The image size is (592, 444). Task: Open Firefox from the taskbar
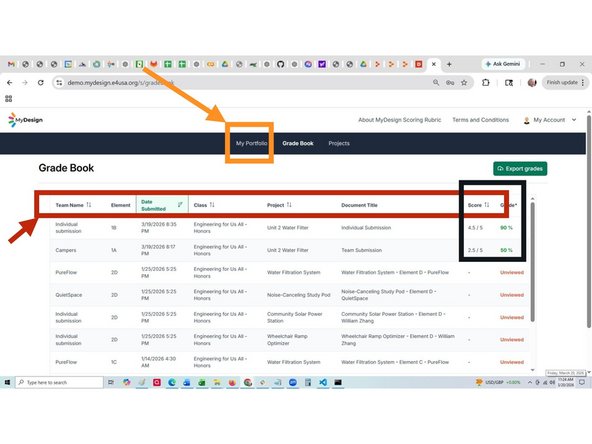coord(232,382)
